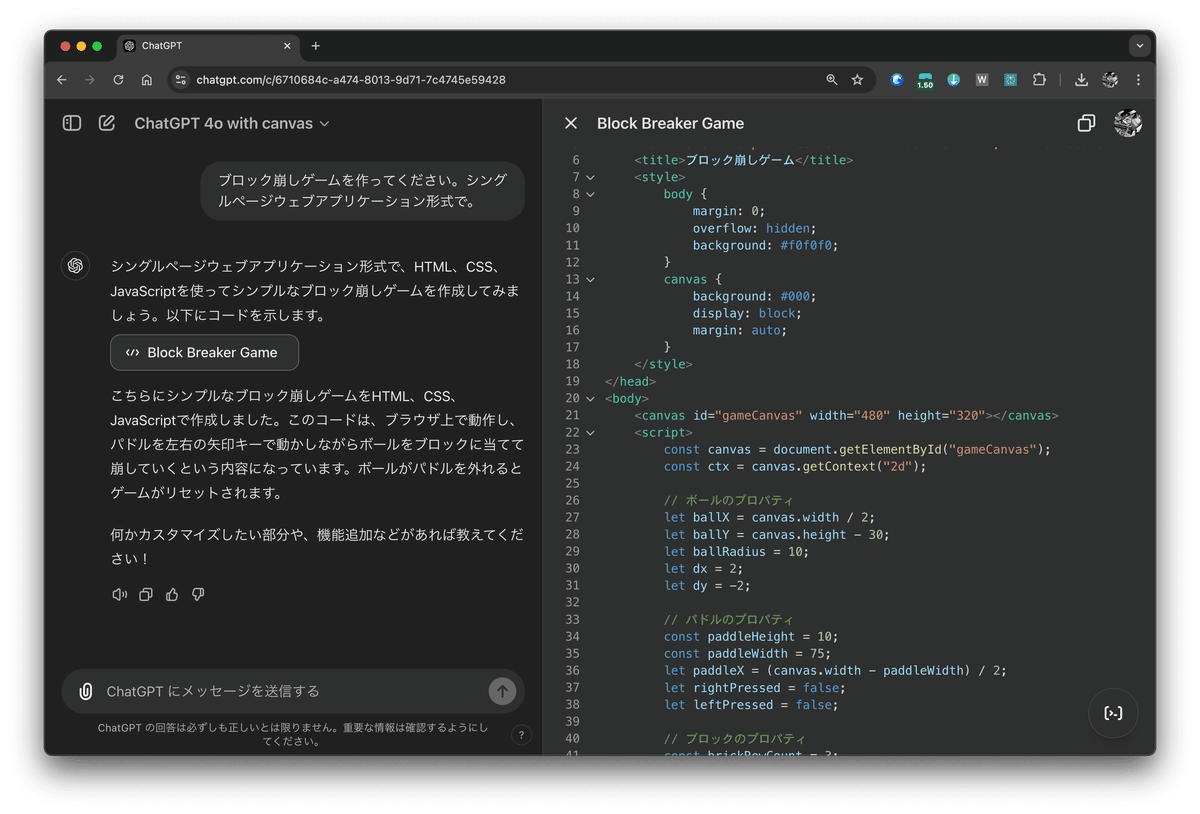
Task: Toggle the ChatGPT sidebar panel icon
Action: point(72,123)
